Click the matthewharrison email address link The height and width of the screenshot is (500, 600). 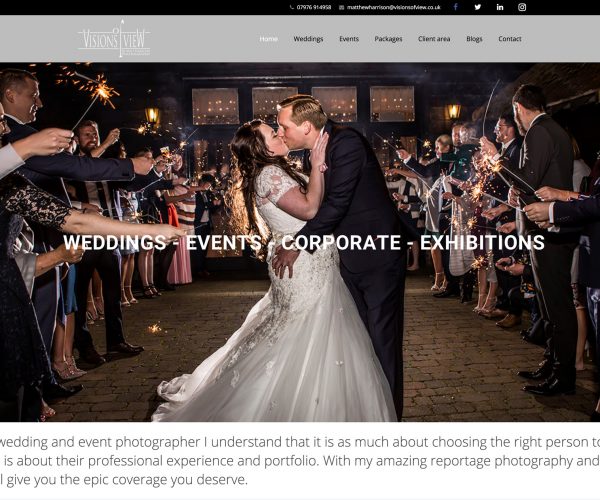[394, 7]
